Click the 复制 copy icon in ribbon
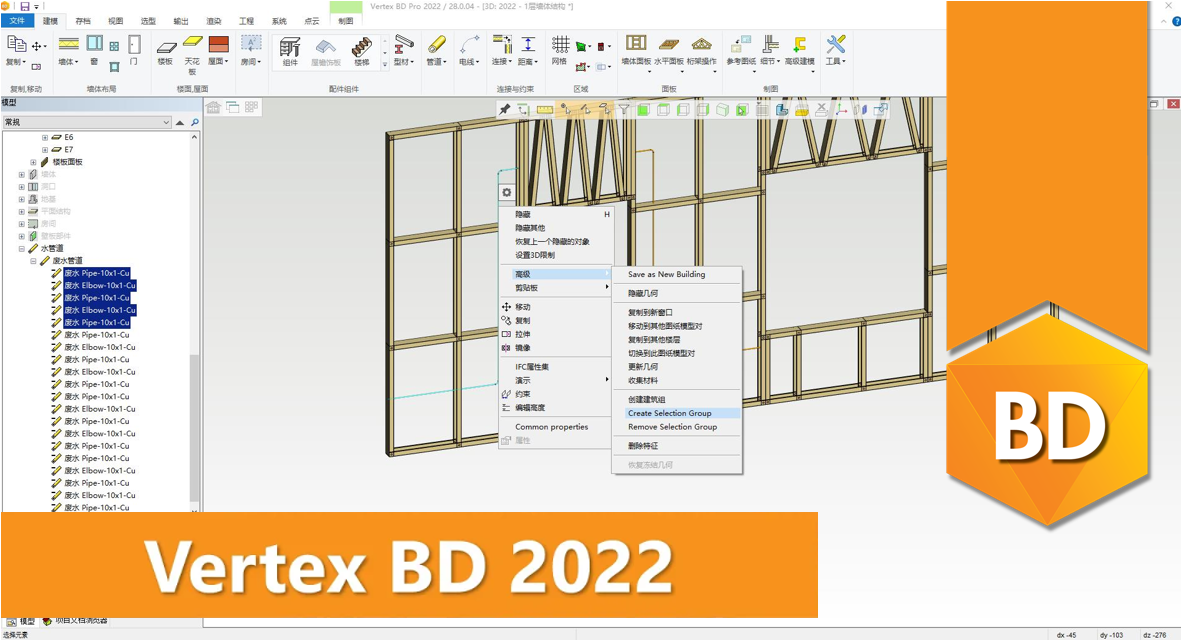 point(16,44)
